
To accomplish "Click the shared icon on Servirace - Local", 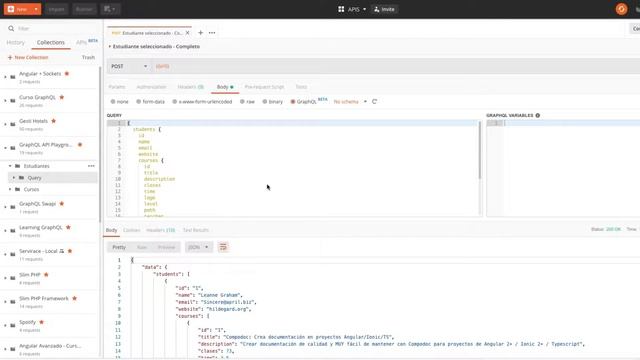I will tap(62, 251).
